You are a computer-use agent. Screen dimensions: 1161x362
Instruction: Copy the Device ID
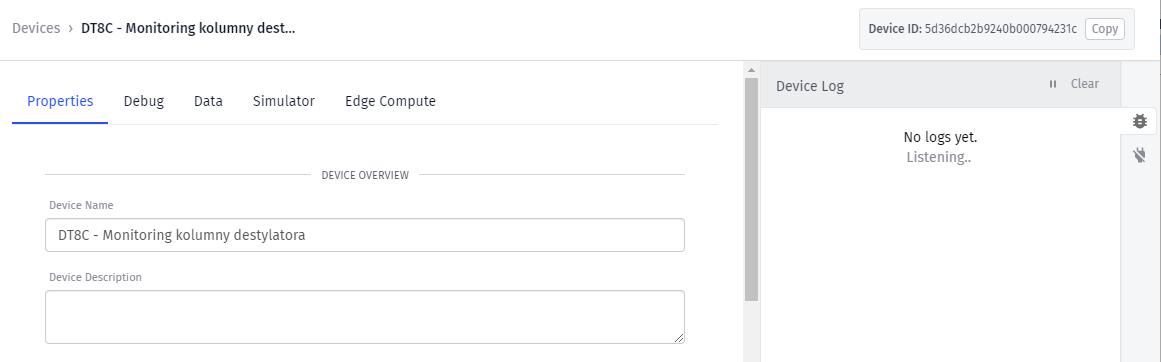click(1105, 29)
